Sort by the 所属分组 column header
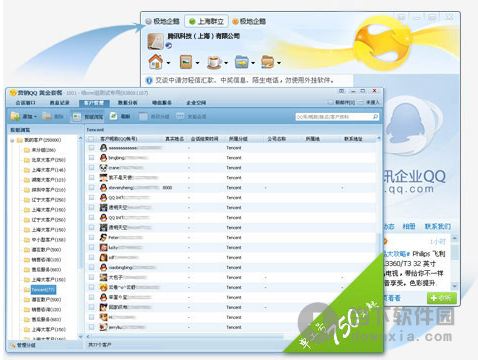Viewport: 478px width, 360px height. point(238,139)
